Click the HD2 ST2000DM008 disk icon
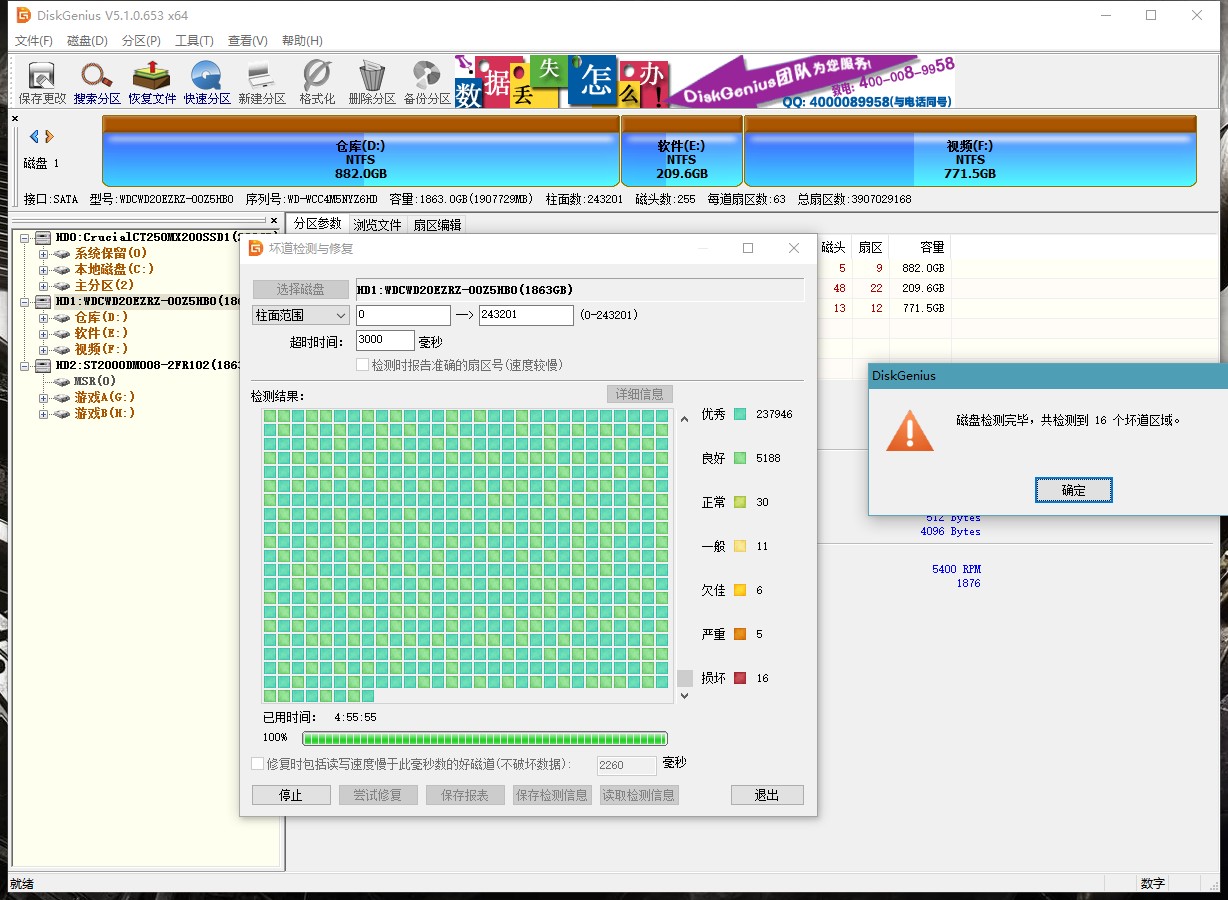The image size is (1228, 900). 43,365
